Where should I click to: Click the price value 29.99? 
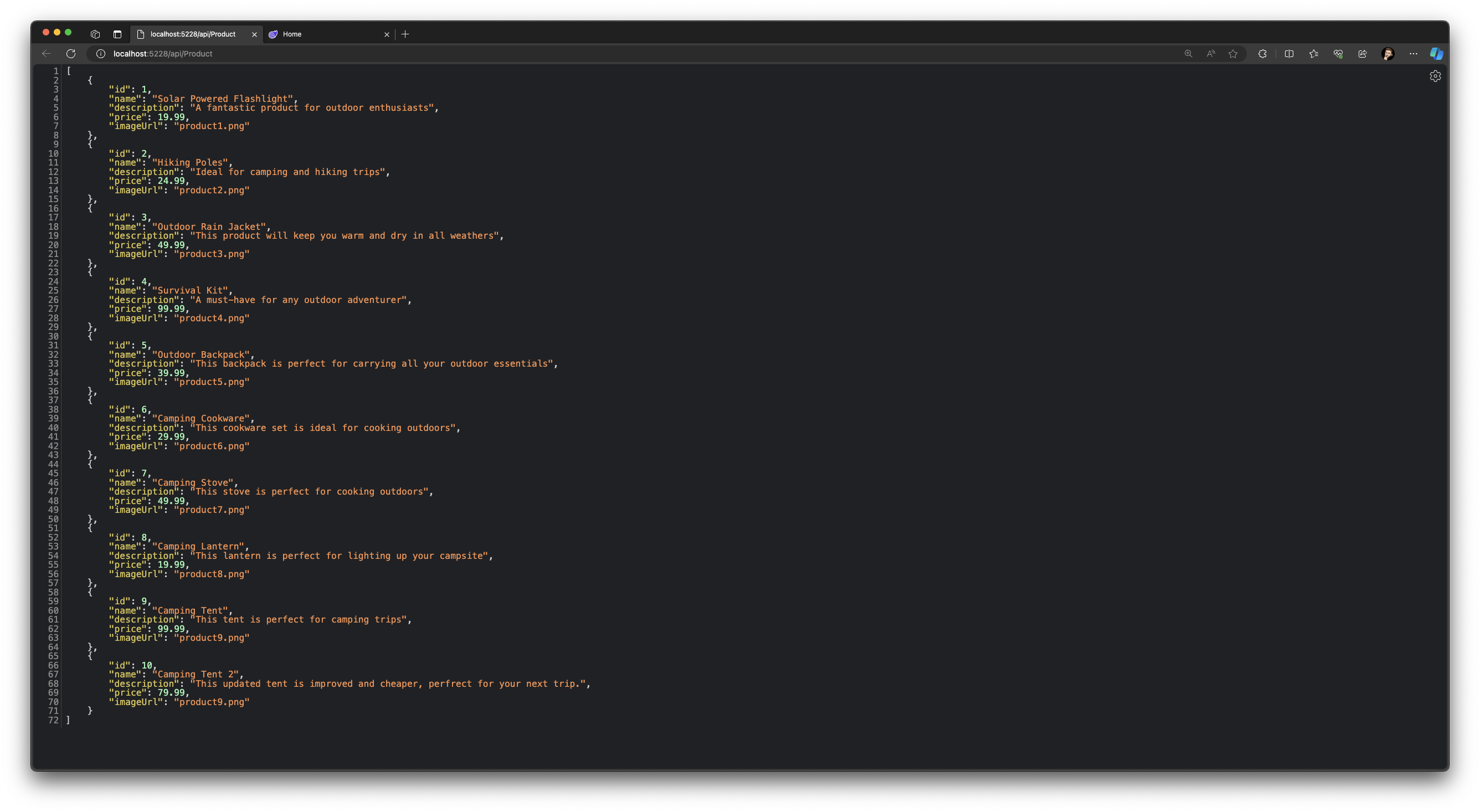tap(171, 437)
